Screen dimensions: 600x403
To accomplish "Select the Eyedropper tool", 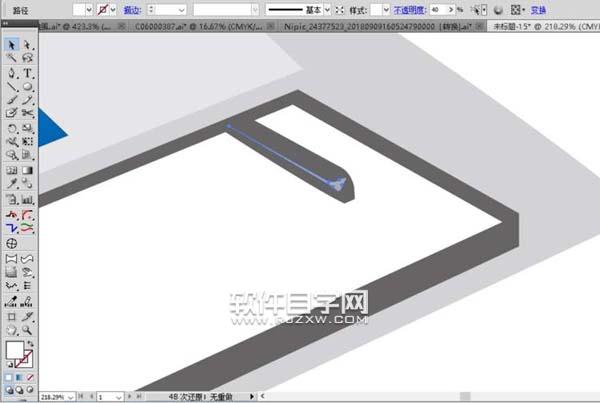I will (11, 183).
